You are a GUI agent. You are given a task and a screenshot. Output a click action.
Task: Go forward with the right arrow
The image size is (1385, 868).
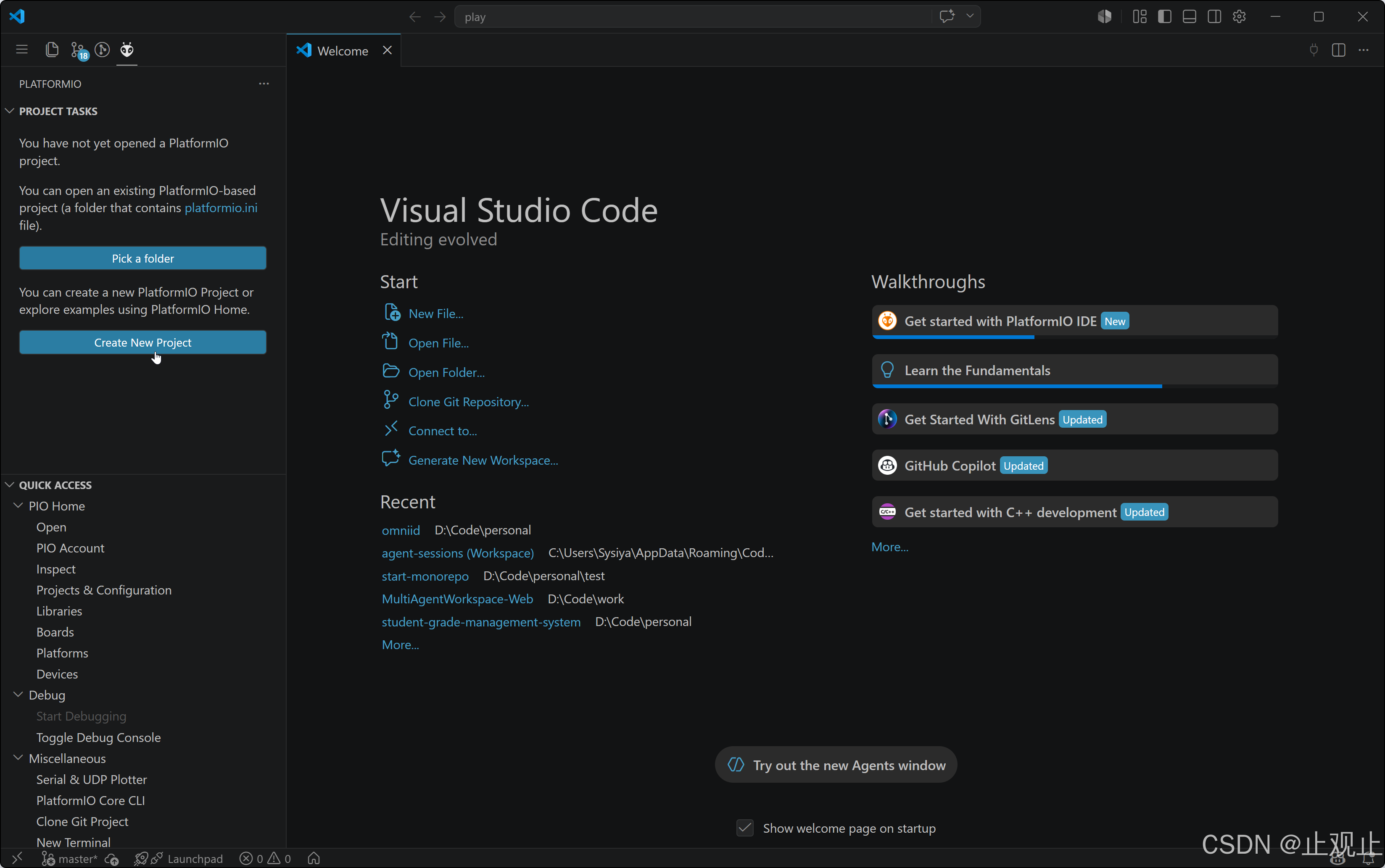[x=440, y=17]
